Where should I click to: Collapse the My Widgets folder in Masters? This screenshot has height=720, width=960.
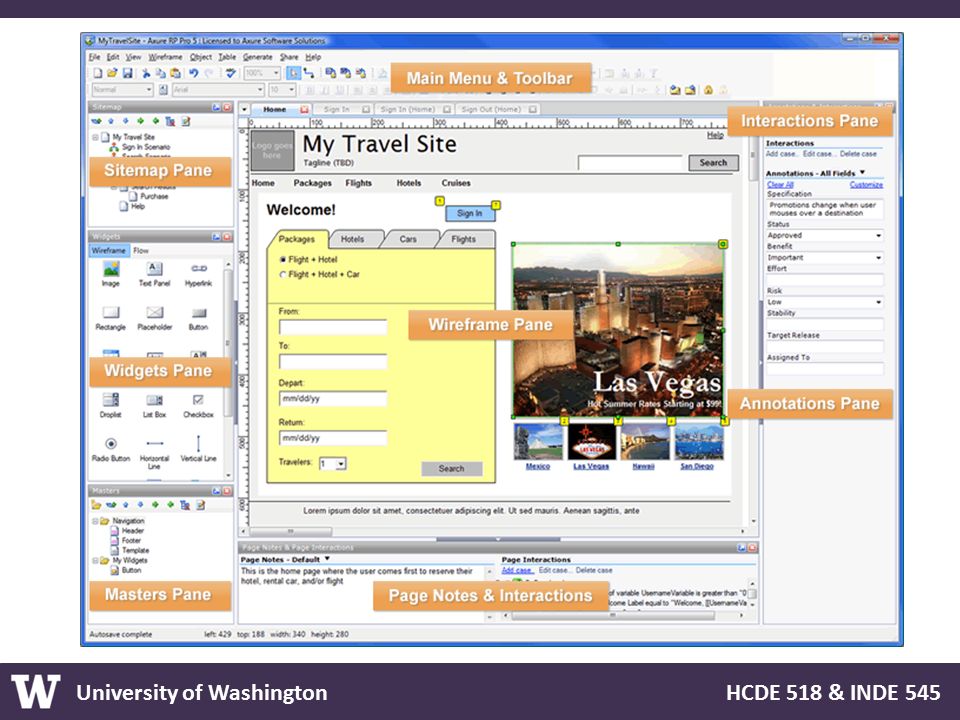click(96, 560)
